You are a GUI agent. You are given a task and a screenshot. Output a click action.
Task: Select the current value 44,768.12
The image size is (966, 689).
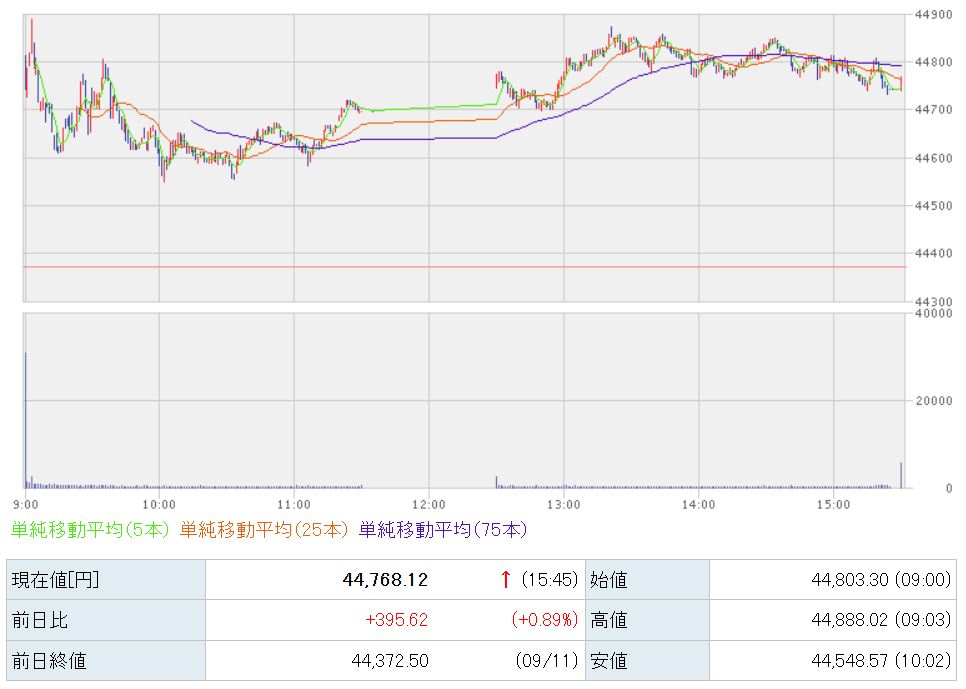(x=384, y=580)
